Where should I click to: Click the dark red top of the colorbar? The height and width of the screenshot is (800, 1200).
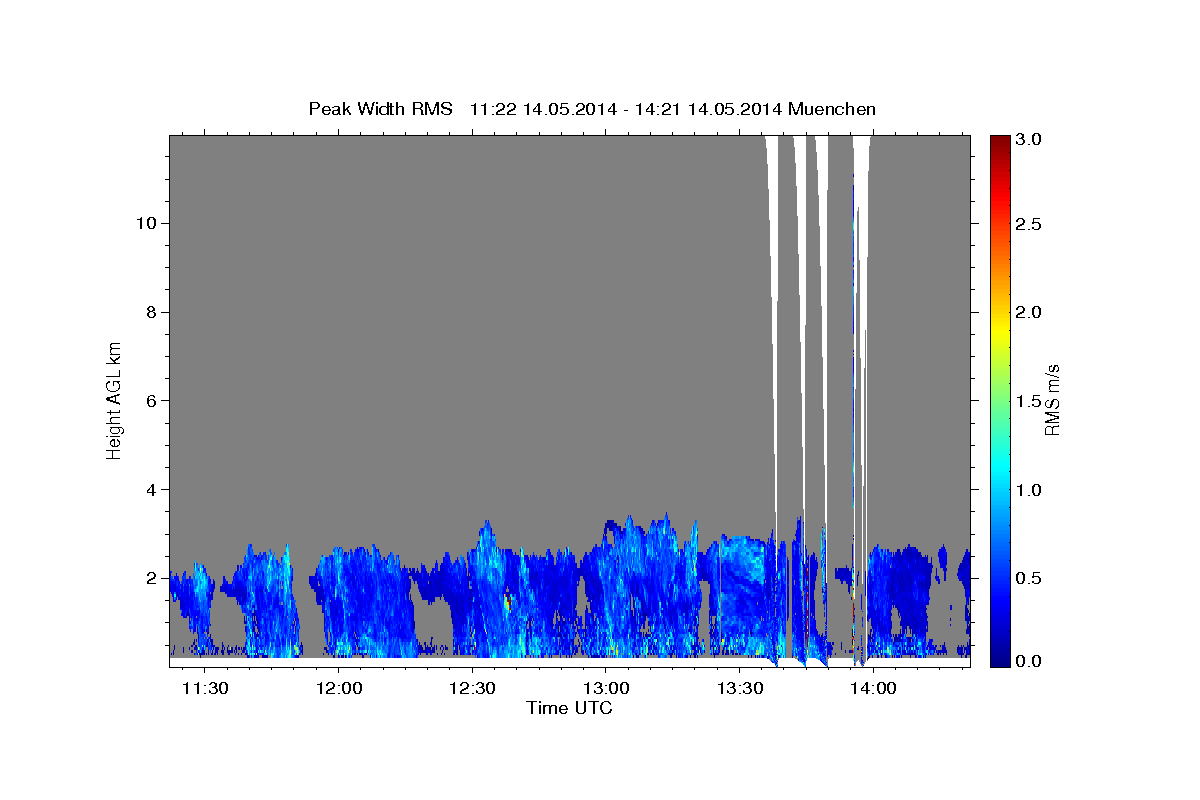[x=999, y=142]
